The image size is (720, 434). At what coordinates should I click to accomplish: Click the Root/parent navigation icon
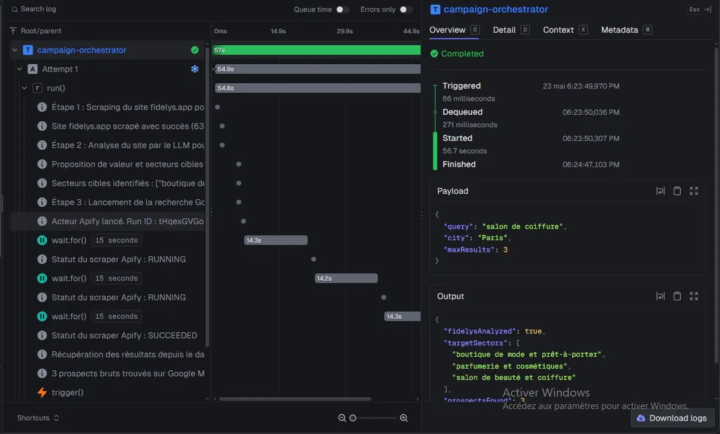13,31
